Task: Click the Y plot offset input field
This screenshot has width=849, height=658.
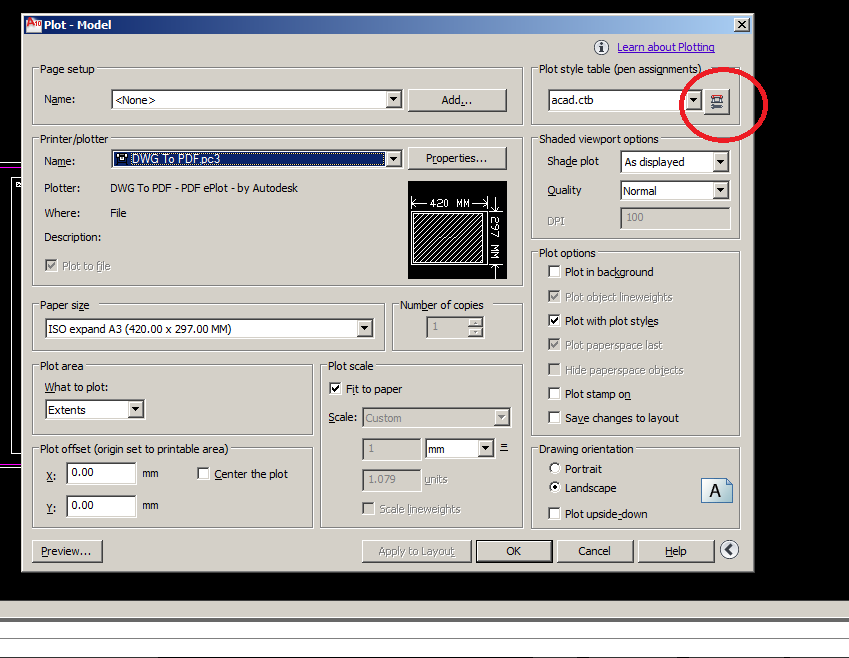Action: point(101,506)
